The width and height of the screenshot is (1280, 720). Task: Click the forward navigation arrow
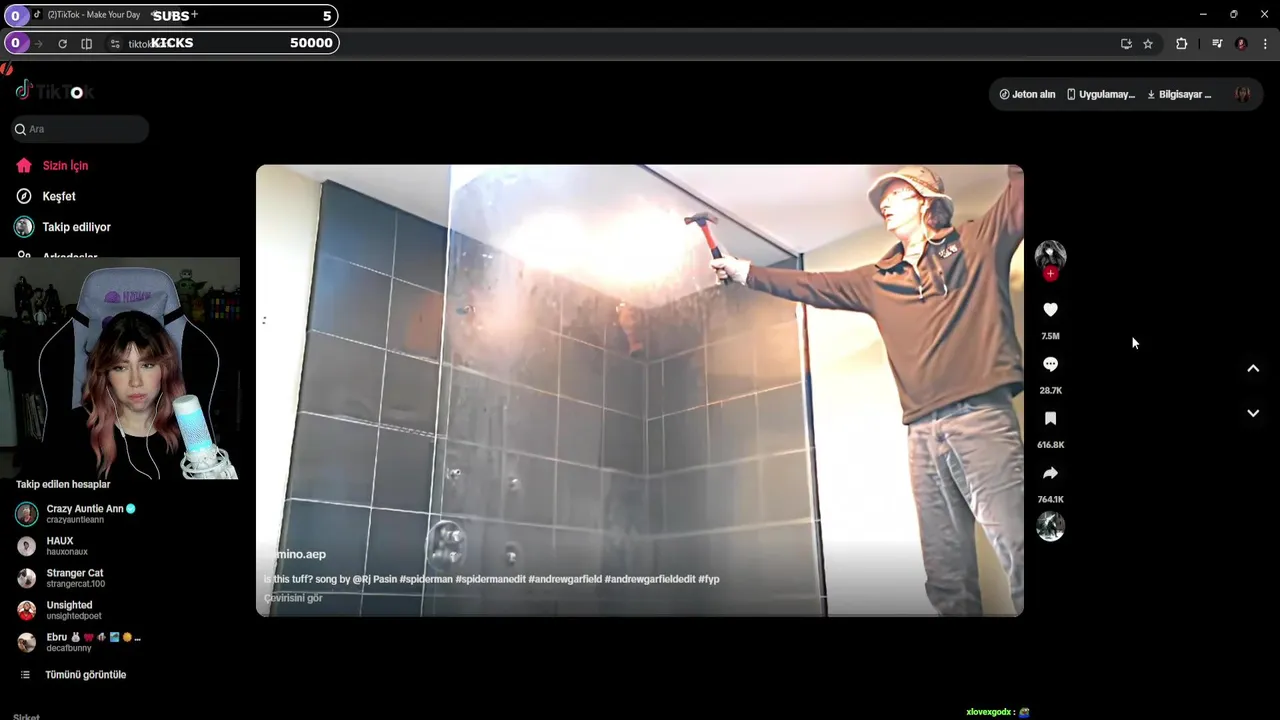coord(38,44)
